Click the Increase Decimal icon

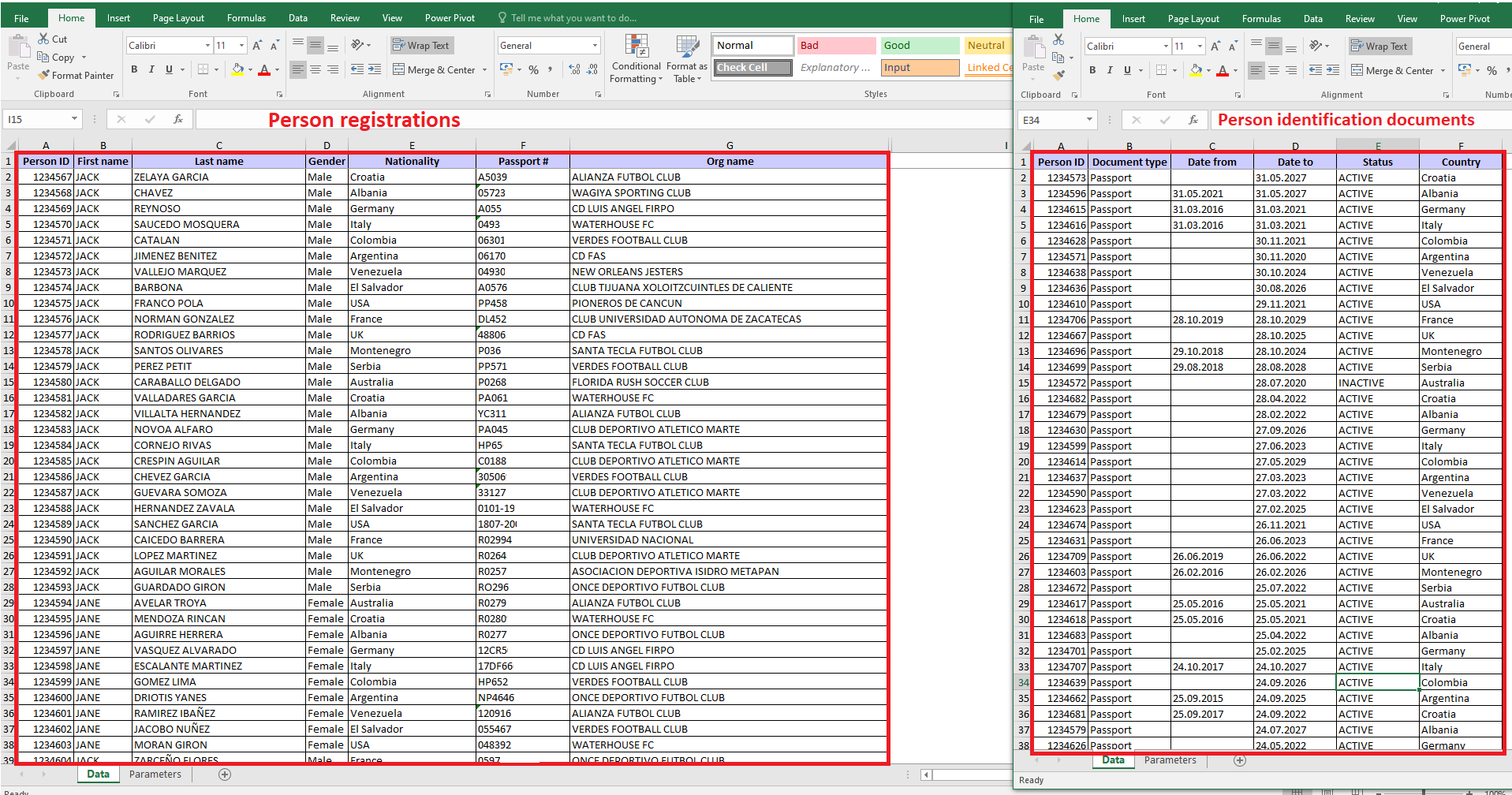pos(573,69)
